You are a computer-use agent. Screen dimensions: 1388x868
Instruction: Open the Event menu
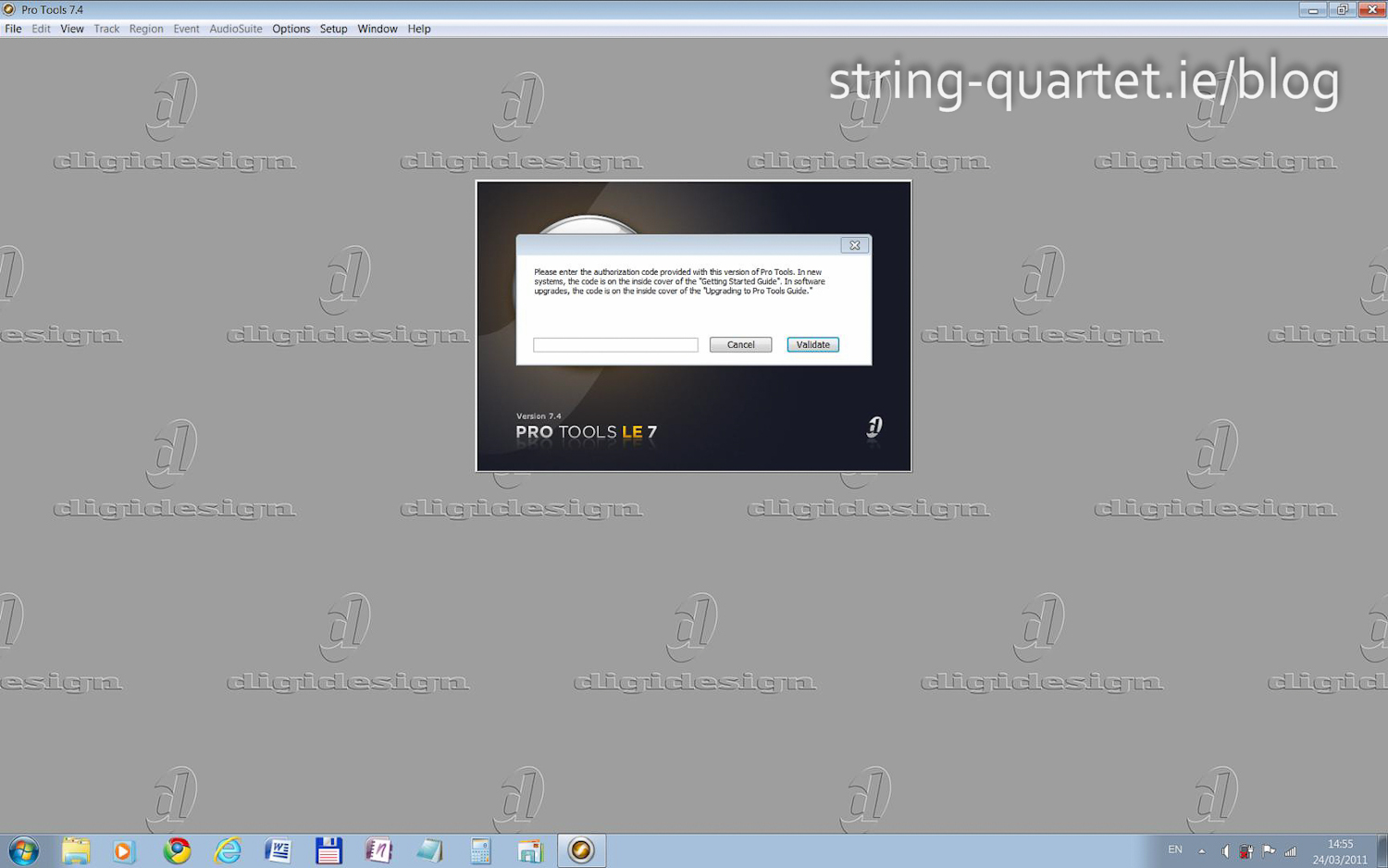[186, 29]
